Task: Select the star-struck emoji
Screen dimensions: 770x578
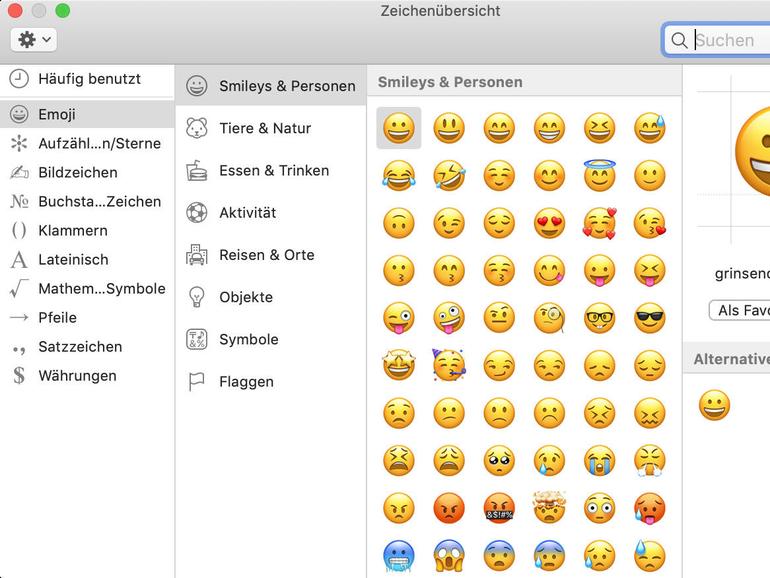Action: point(399,365)
